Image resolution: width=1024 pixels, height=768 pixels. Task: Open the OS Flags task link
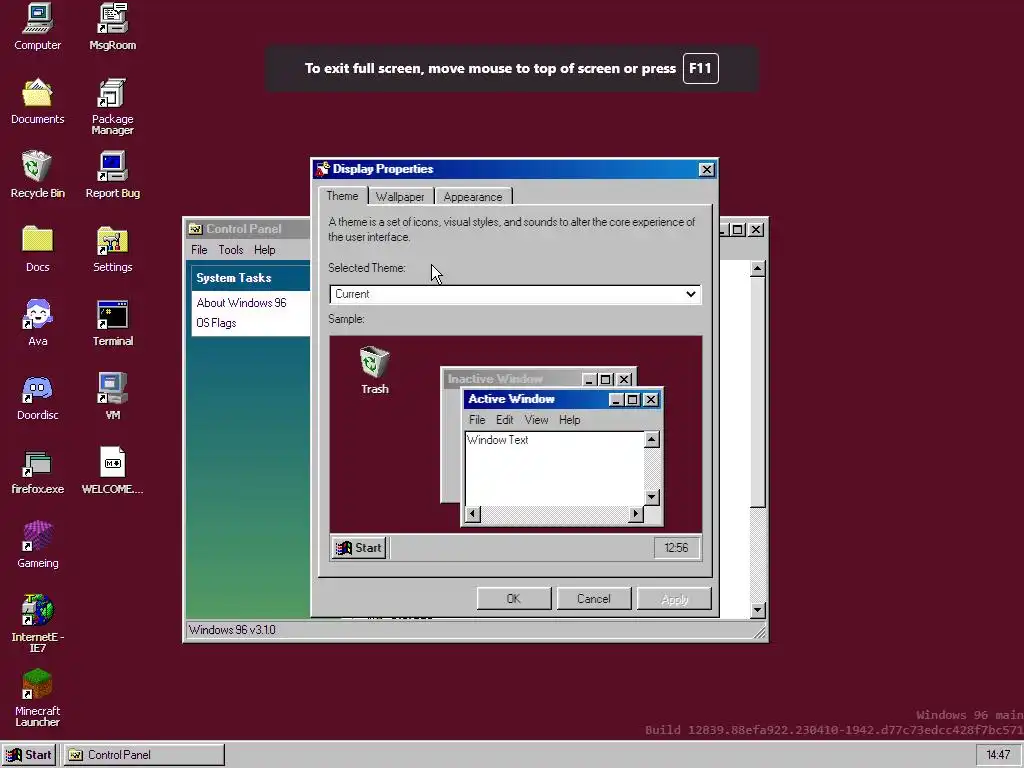click(x=216, y=323)
